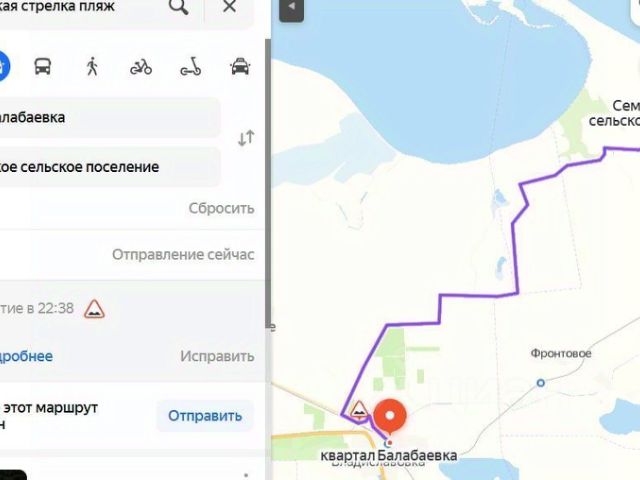Click the road warning sign on map

(x=359, y=410)
